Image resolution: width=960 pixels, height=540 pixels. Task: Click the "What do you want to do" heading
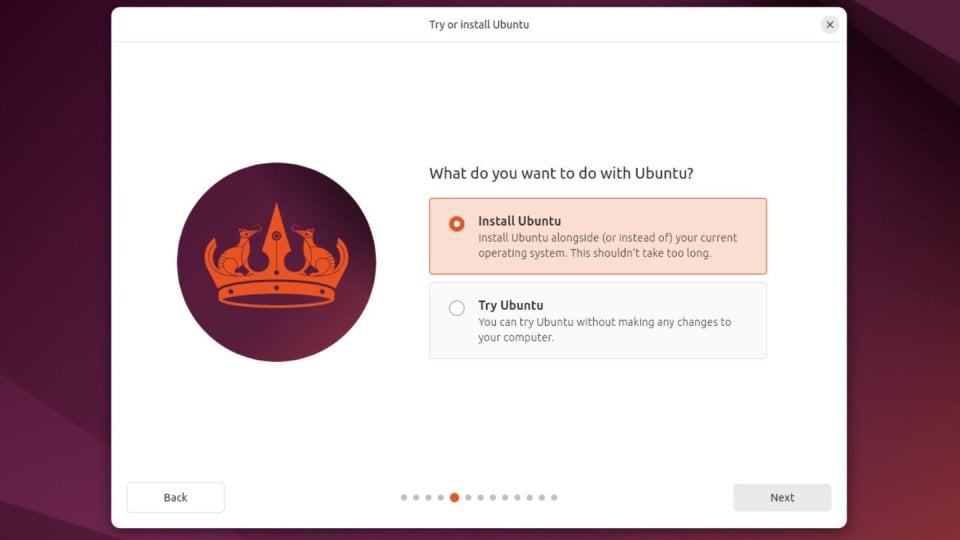[561, 173]
